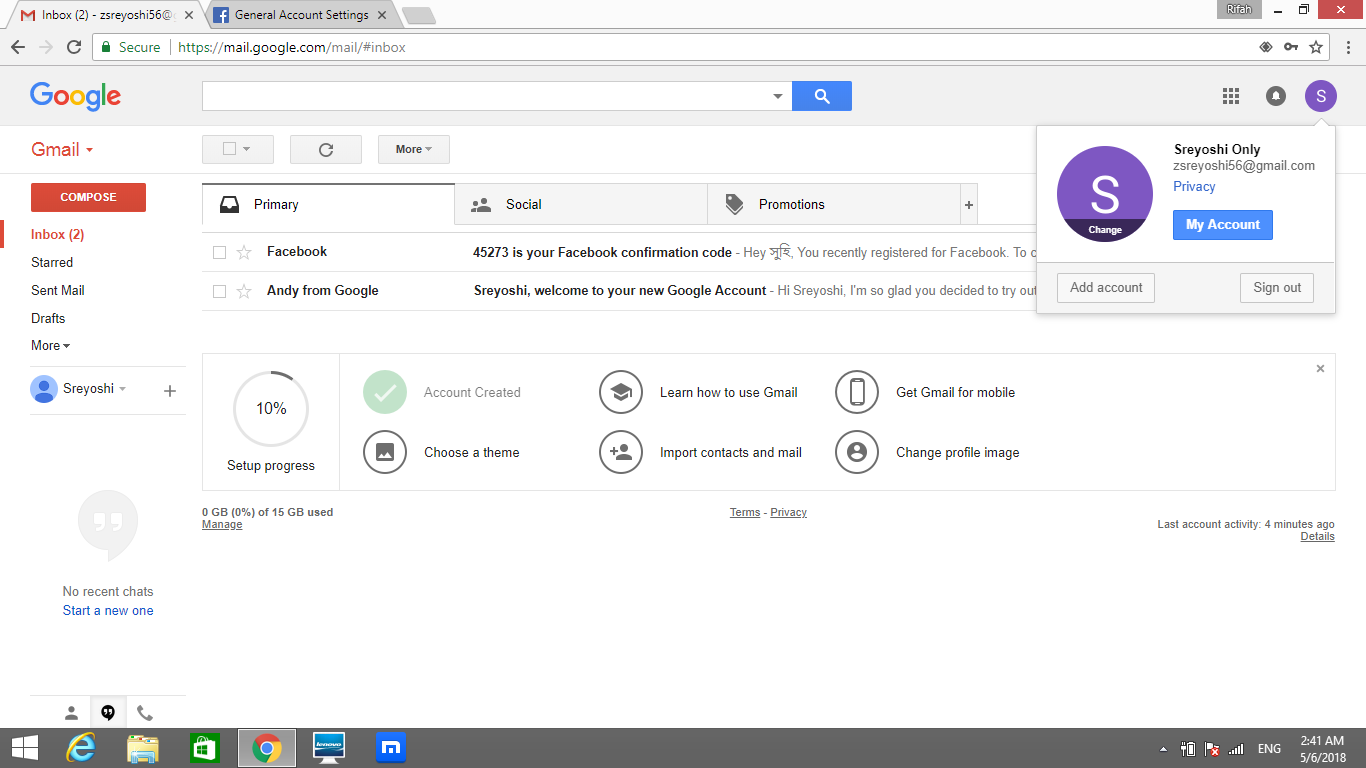Expand More labels in sidebar

50,345
